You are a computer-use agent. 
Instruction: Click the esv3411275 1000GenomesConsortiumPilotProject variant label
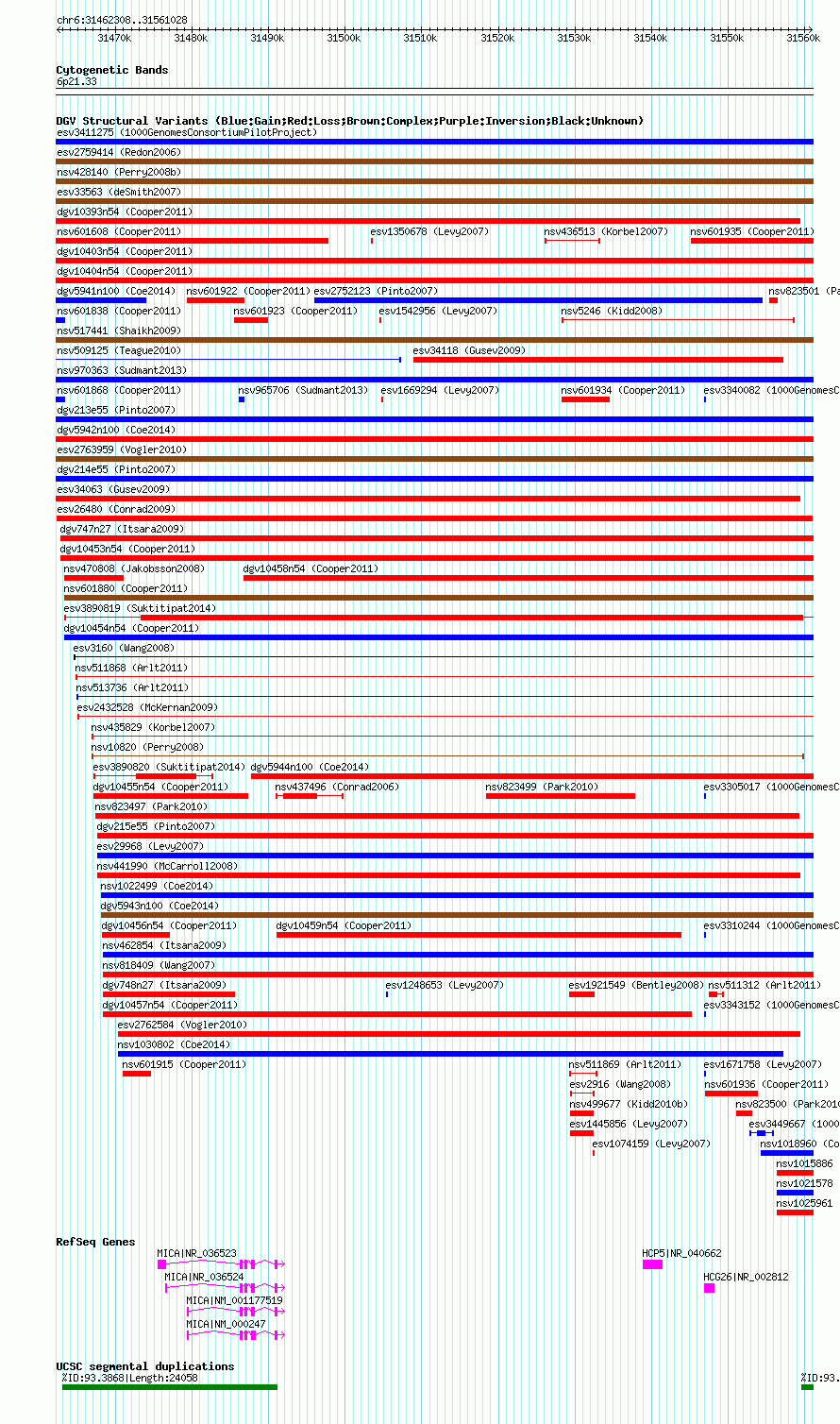(187, 132)
